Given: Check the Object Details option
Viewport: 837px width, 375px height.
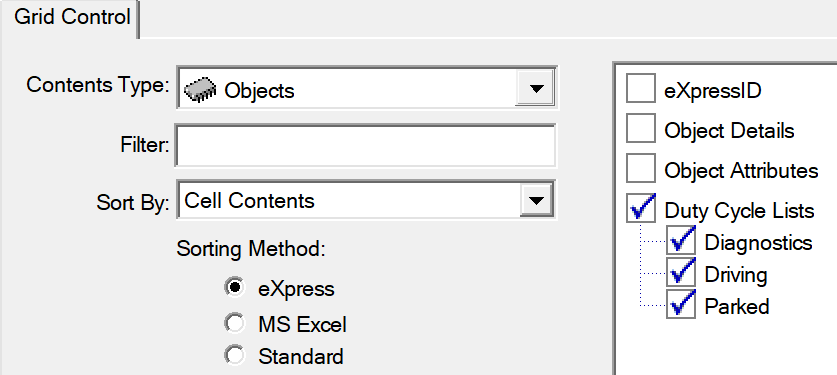Looking at the screenshot, I should tap(641, 129).
